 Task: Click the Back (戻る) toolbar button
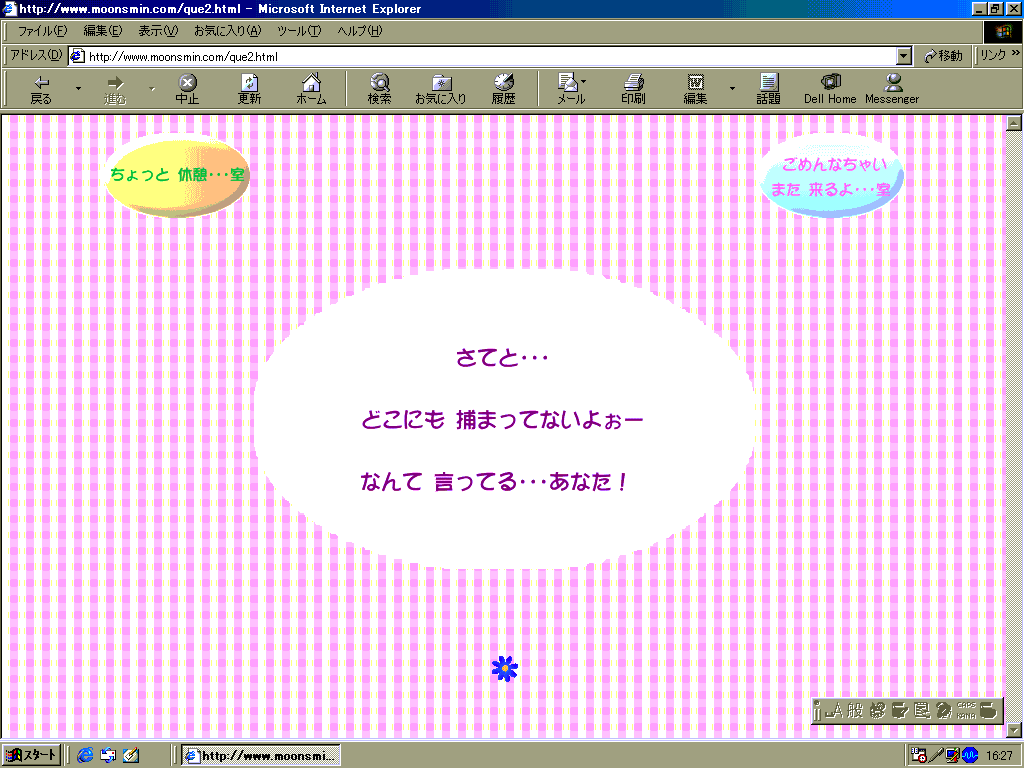click(x=41, y=89)
